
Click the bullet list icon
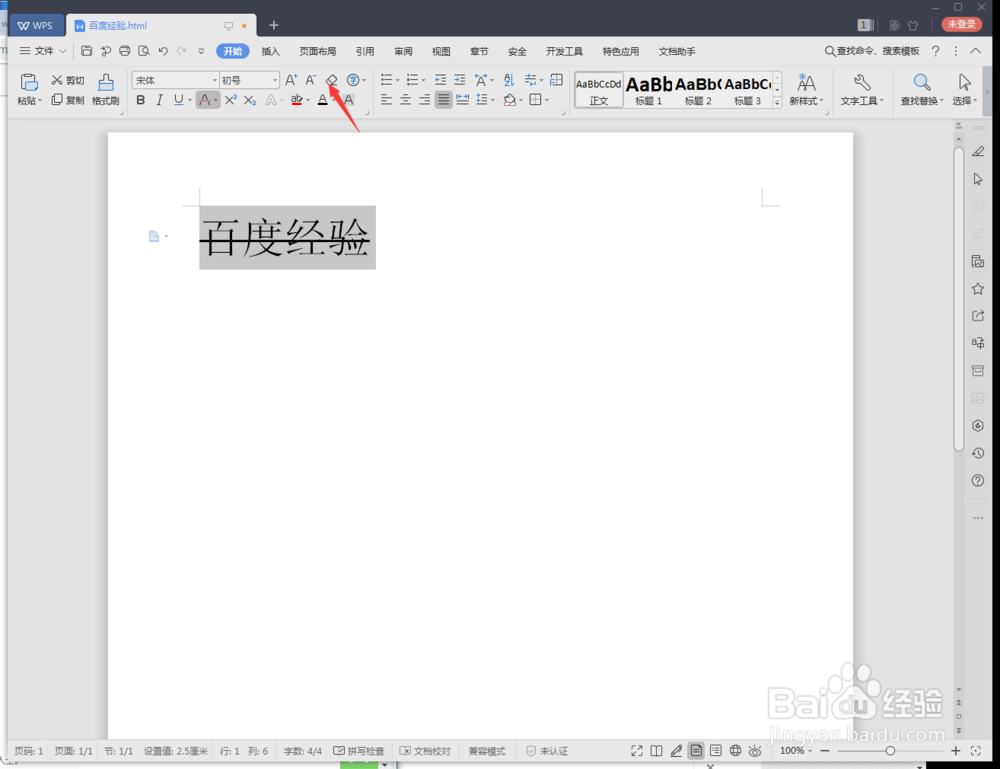point(386,80)
